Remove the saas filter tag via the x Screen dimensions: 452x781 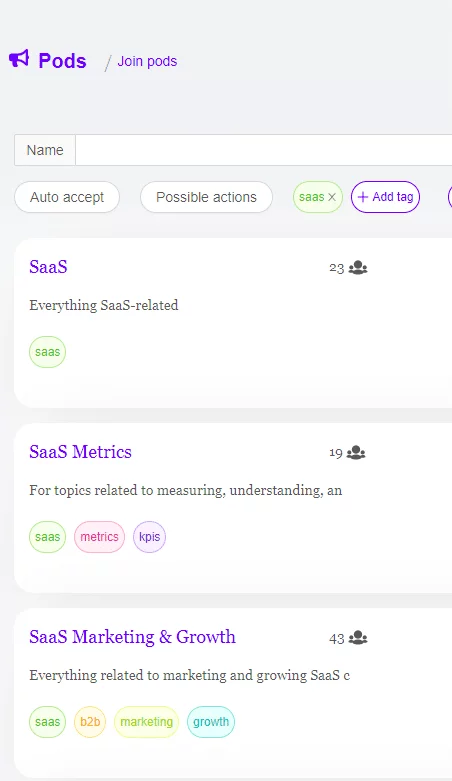point(332,197)
